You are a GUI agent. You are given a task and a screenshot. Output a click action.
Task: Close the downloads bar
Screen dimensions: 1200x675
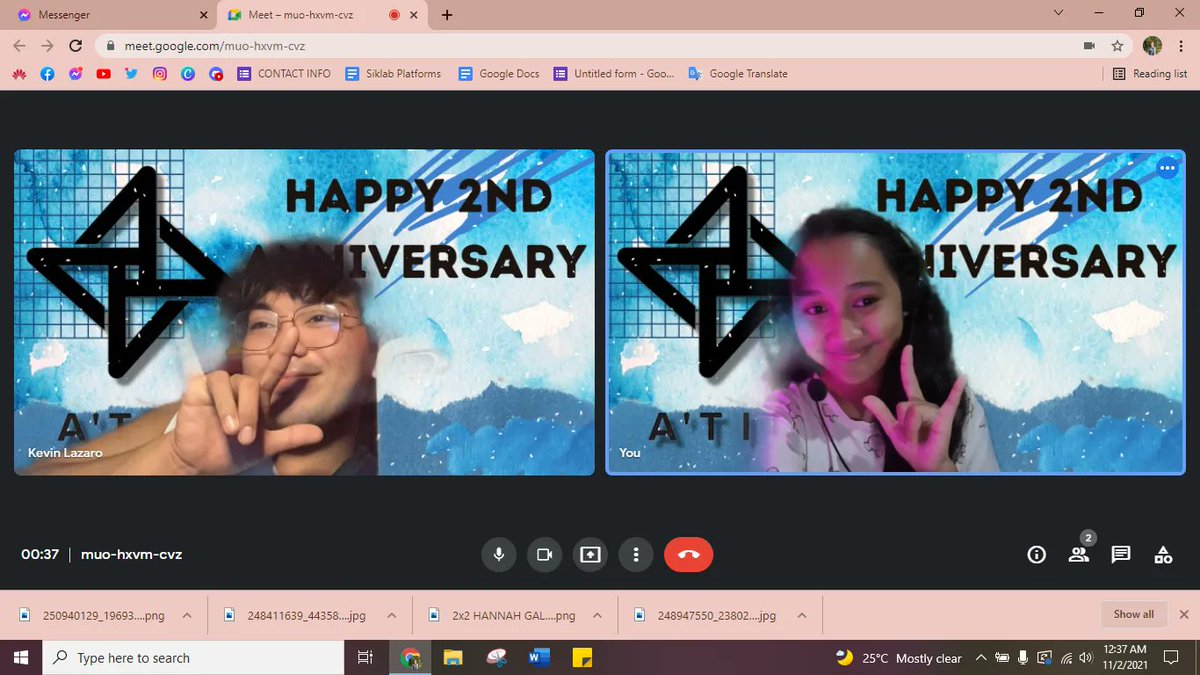pyautogui.click(x=1184, y=614)
